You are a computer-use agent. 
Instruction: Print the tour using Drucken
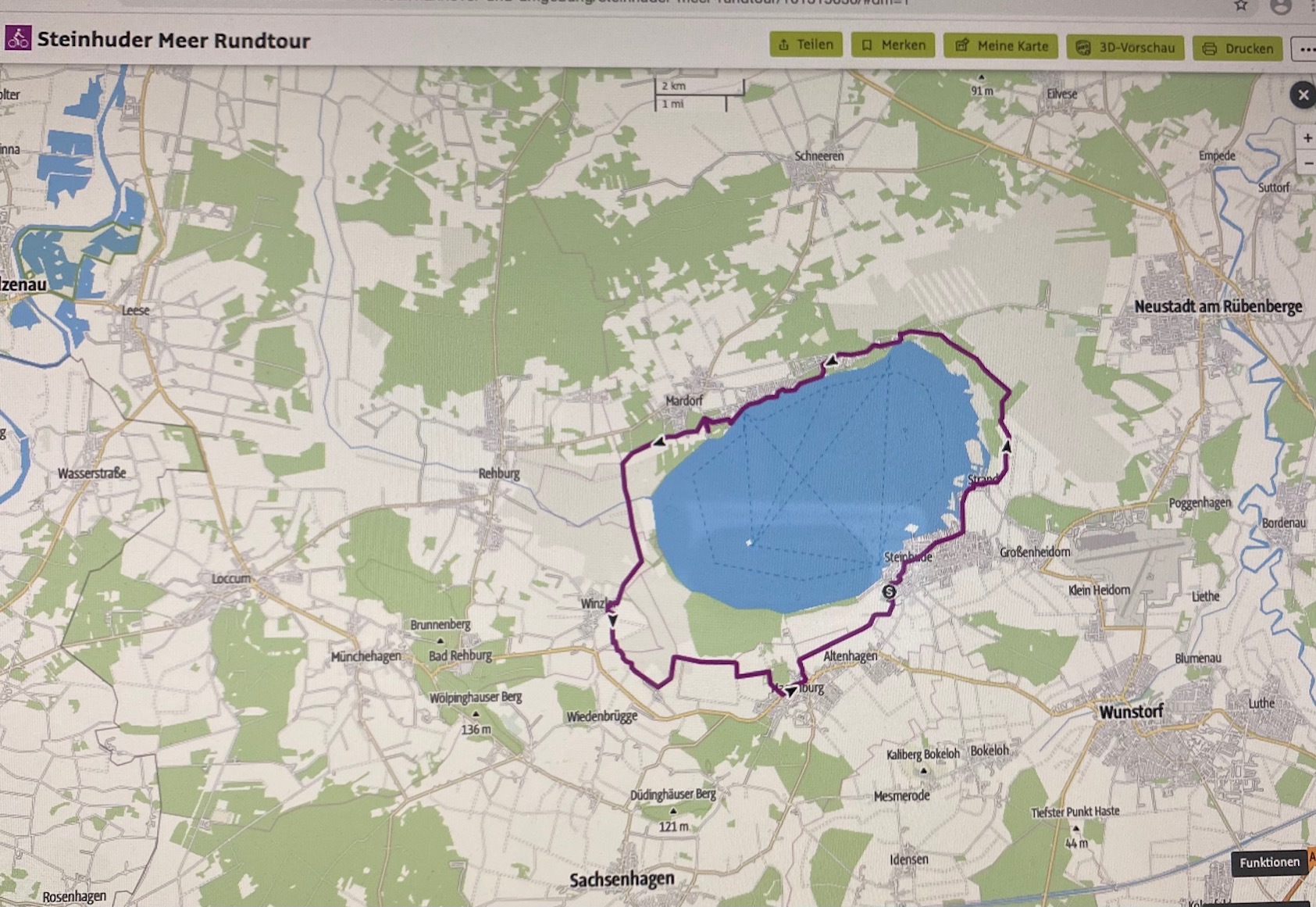click(1238, 48)
